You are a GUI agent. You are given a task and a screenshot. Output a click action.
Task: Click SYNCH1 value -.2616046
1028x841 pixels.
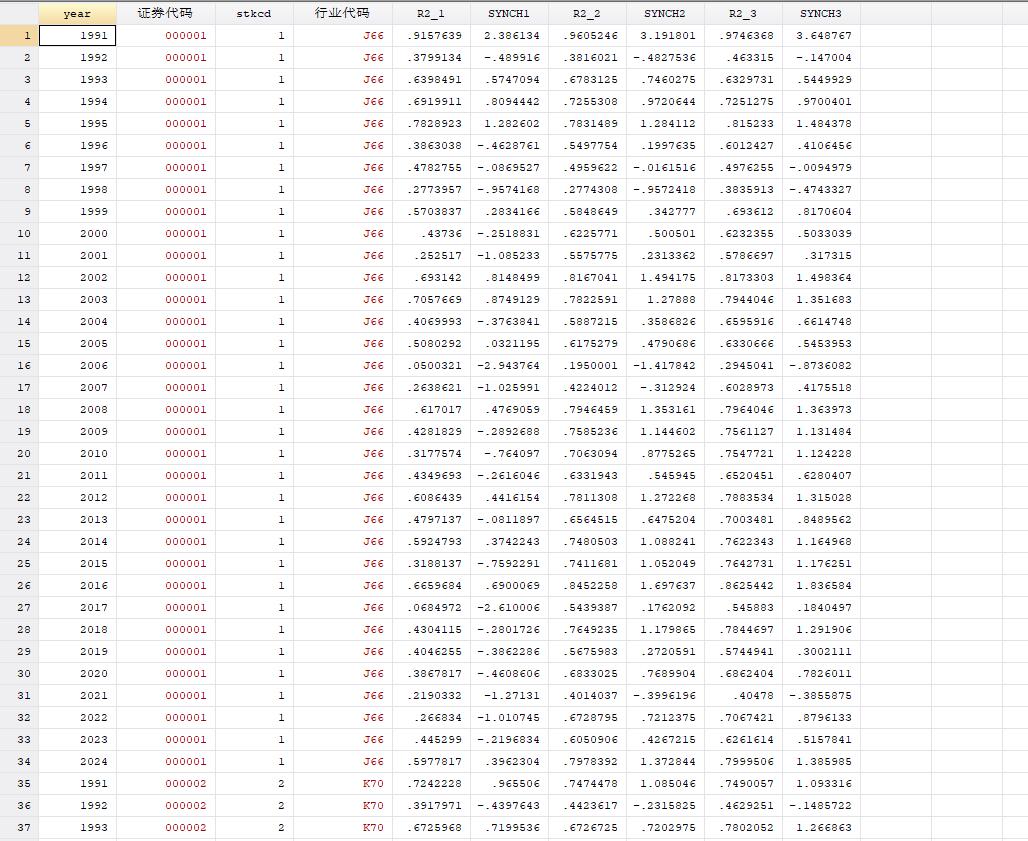(509, 476)
